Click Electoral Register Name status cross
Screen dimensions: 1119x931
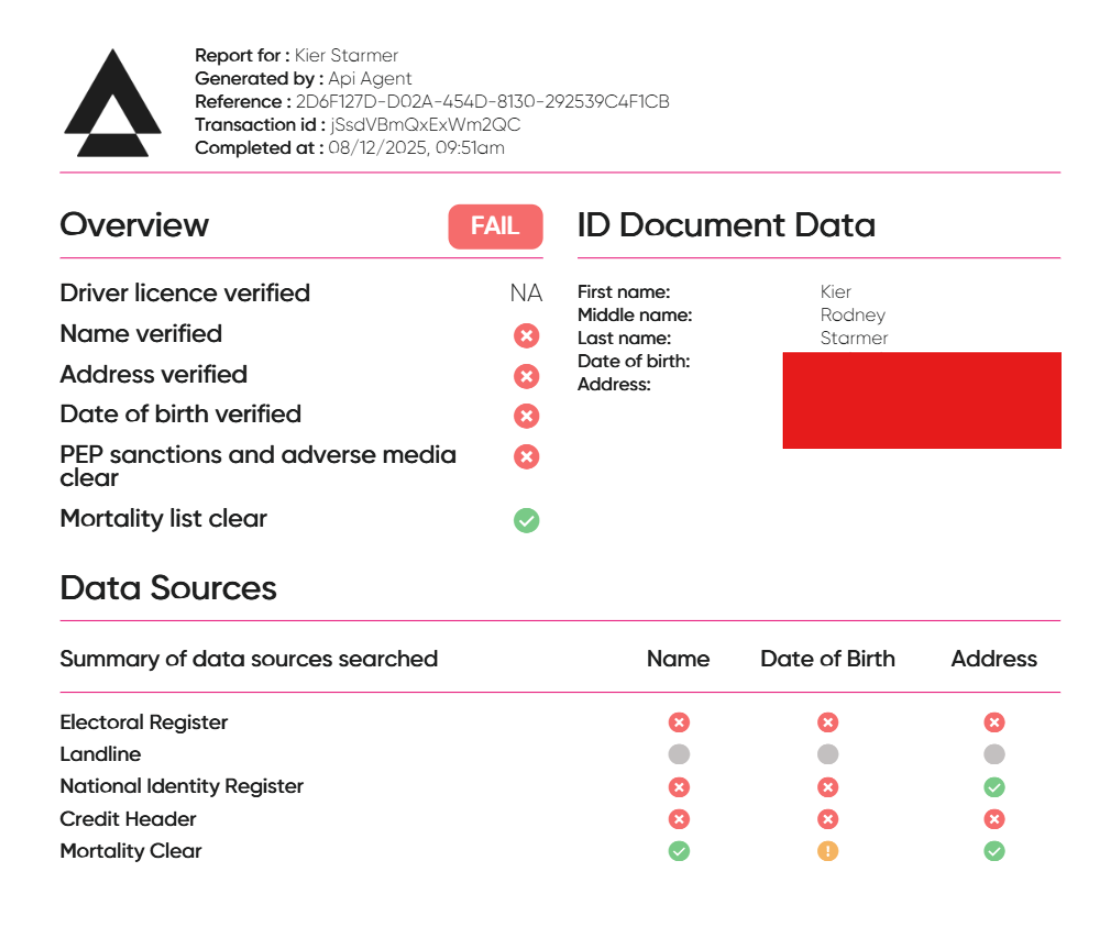coord(679,723)
